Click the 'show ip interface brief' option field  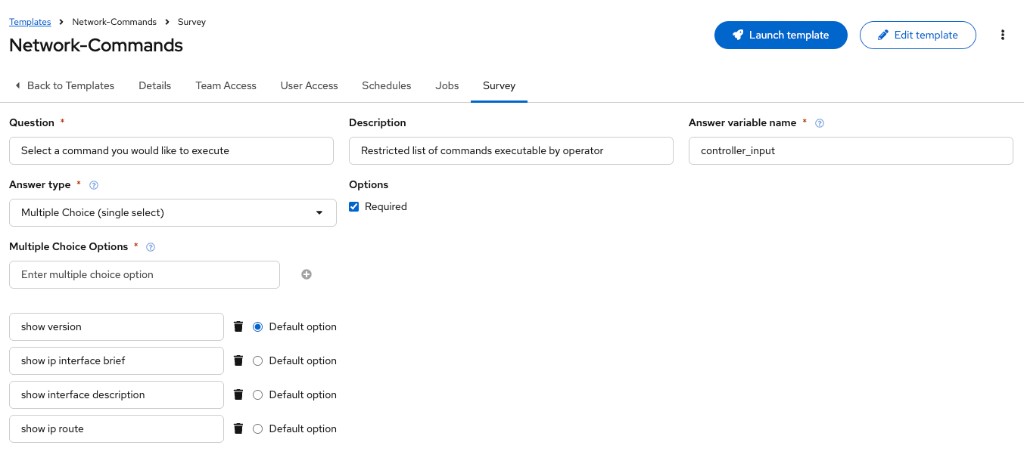116,361
